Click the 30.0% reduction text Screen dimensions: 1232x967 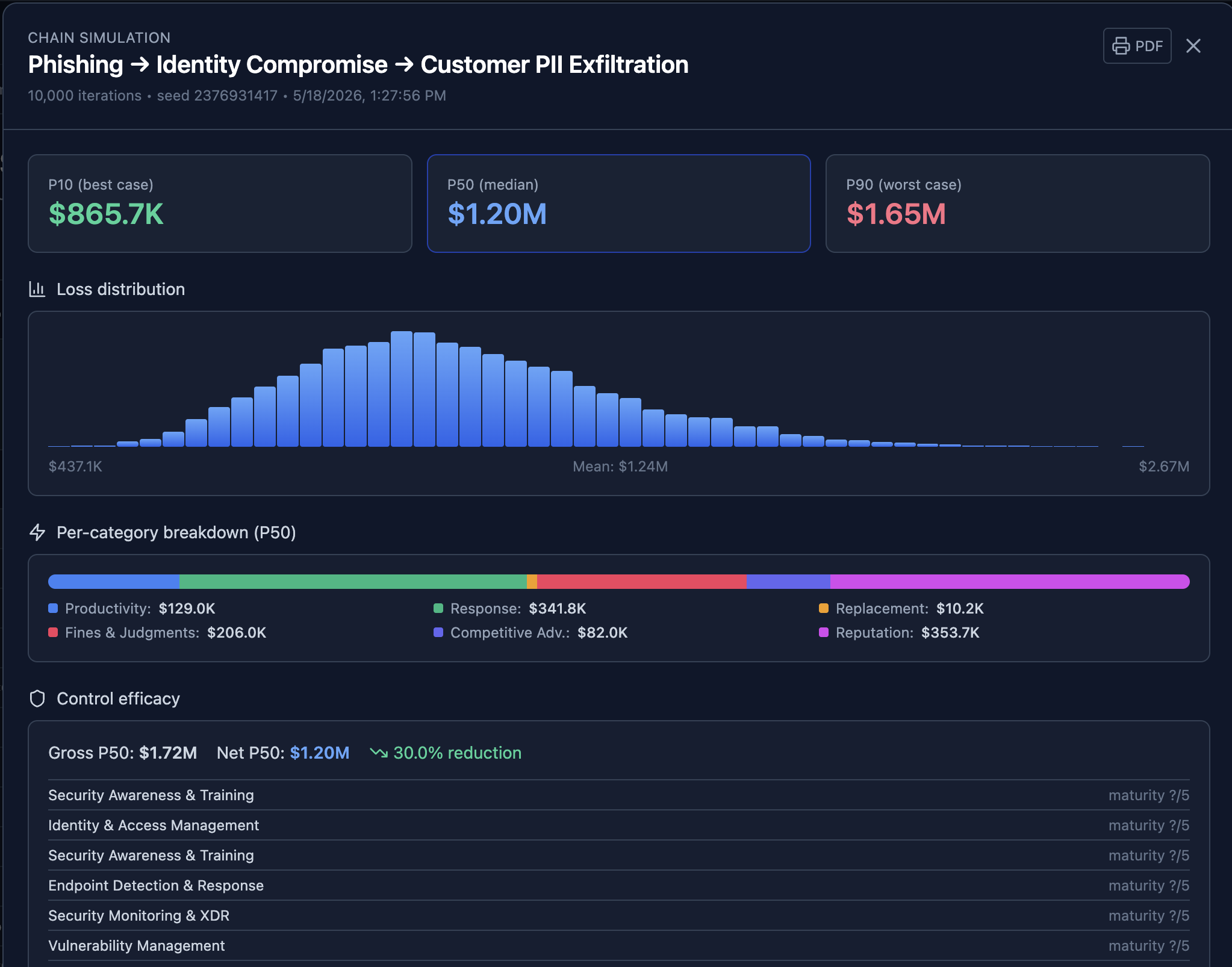point(458,753)
